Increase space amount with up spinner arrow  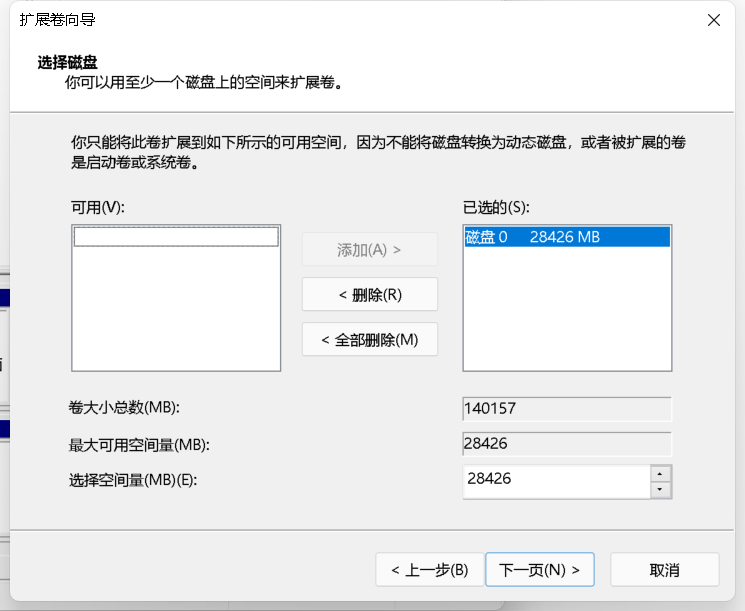(x=660, y=472)
